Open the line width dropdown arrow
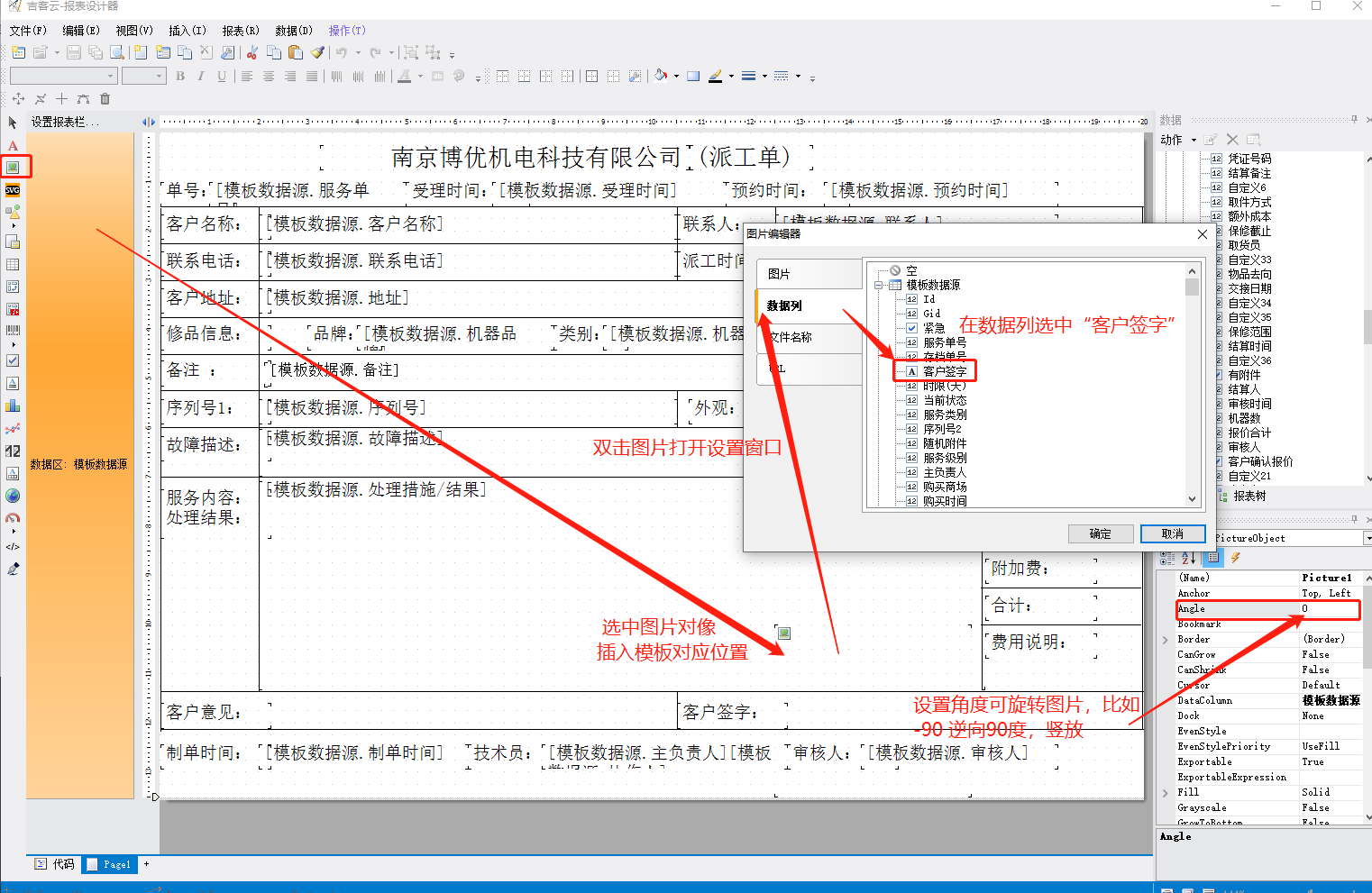The height and width of the screenshot is (893, 1372). (x=764, y=77)
